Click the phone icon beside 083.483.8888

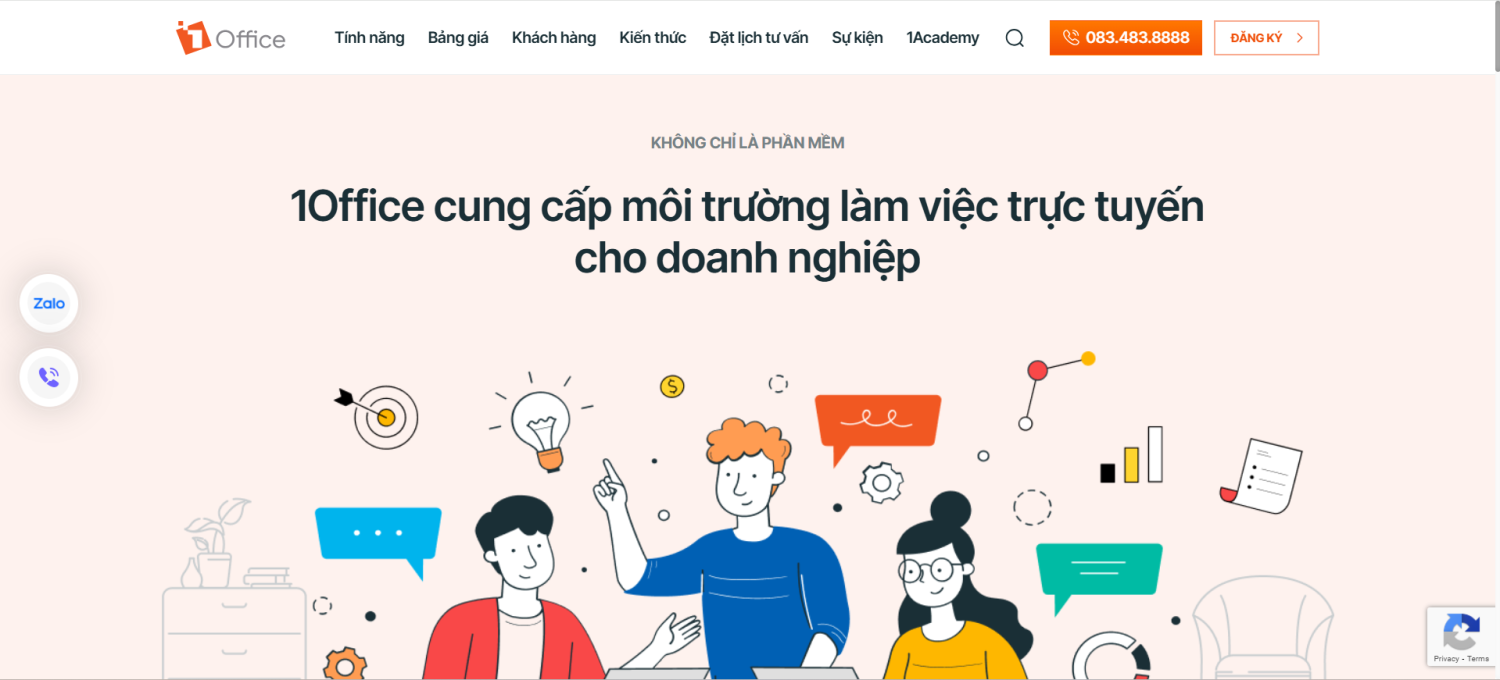click(x=1071, y=38)
